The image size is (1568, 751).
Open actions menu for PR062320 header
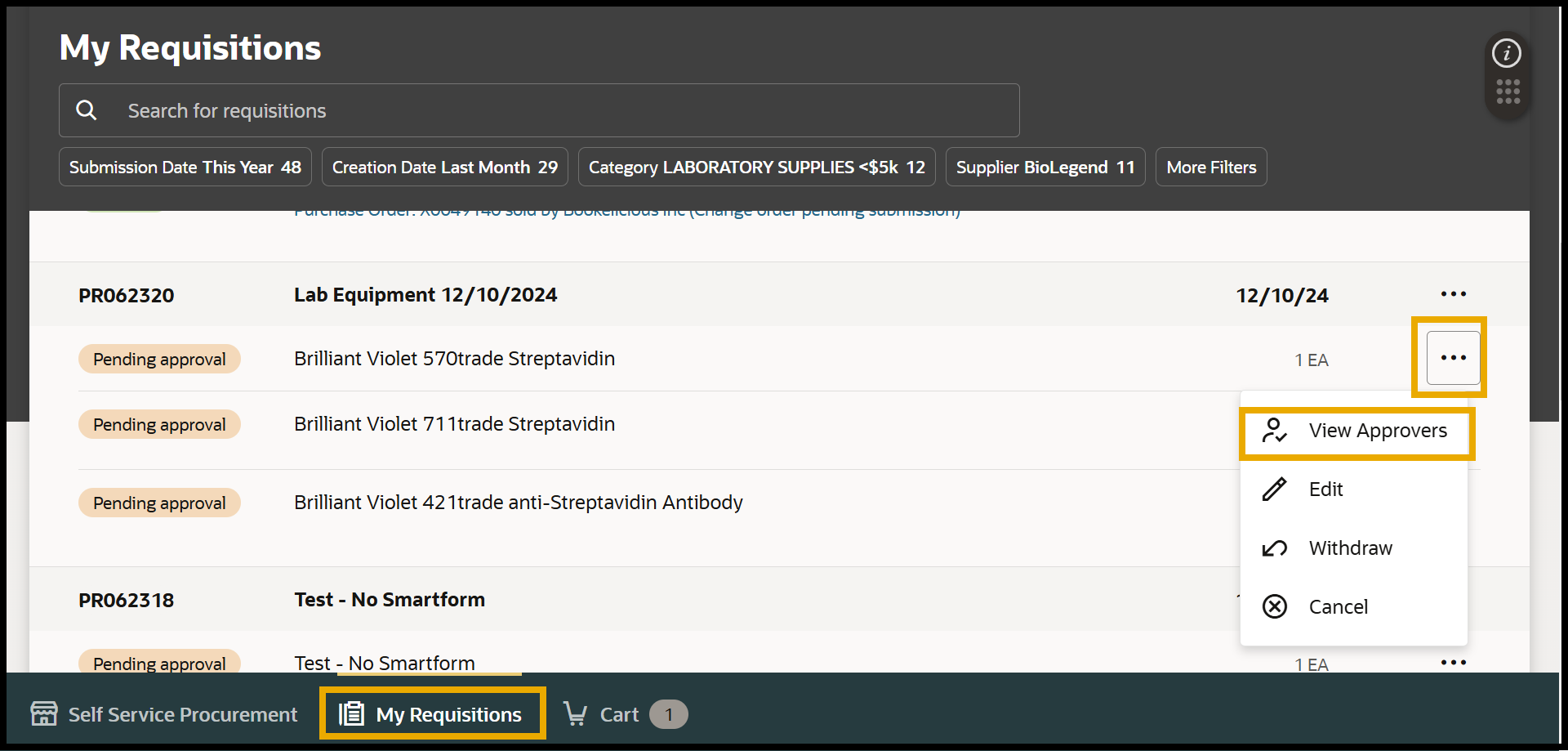pos(1453,294)
